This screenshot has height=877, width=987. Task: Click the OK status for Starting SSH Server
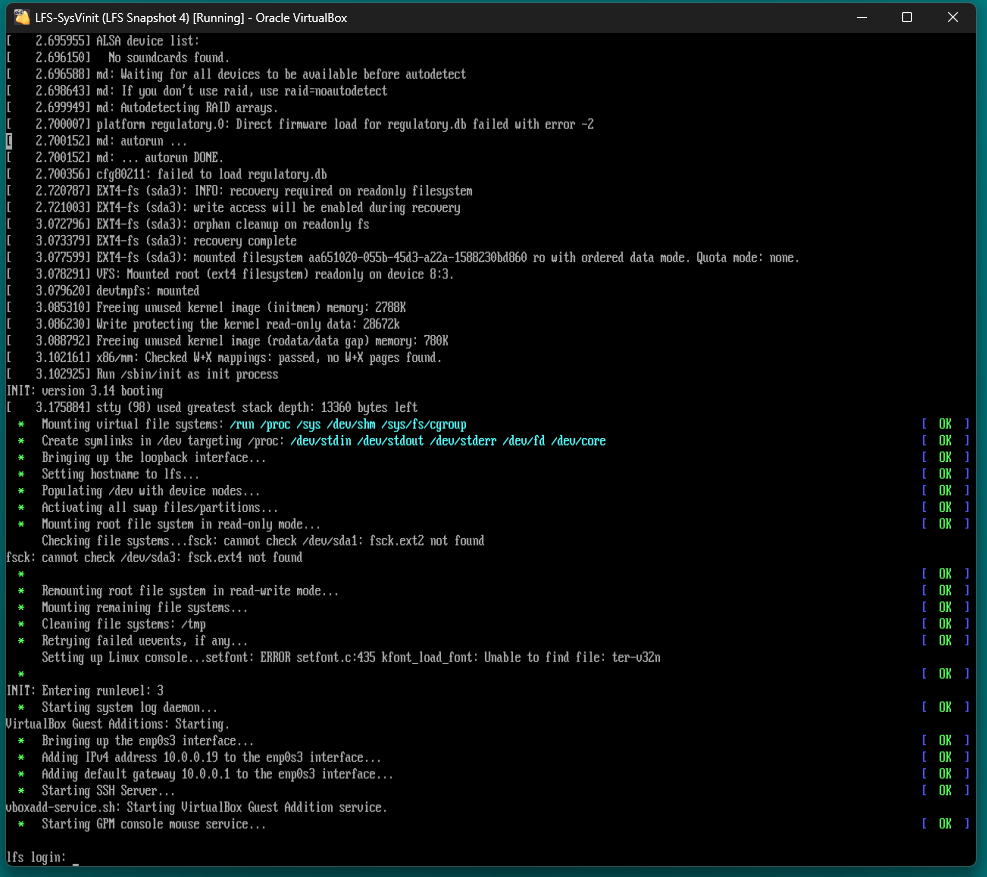pos(944,790)
